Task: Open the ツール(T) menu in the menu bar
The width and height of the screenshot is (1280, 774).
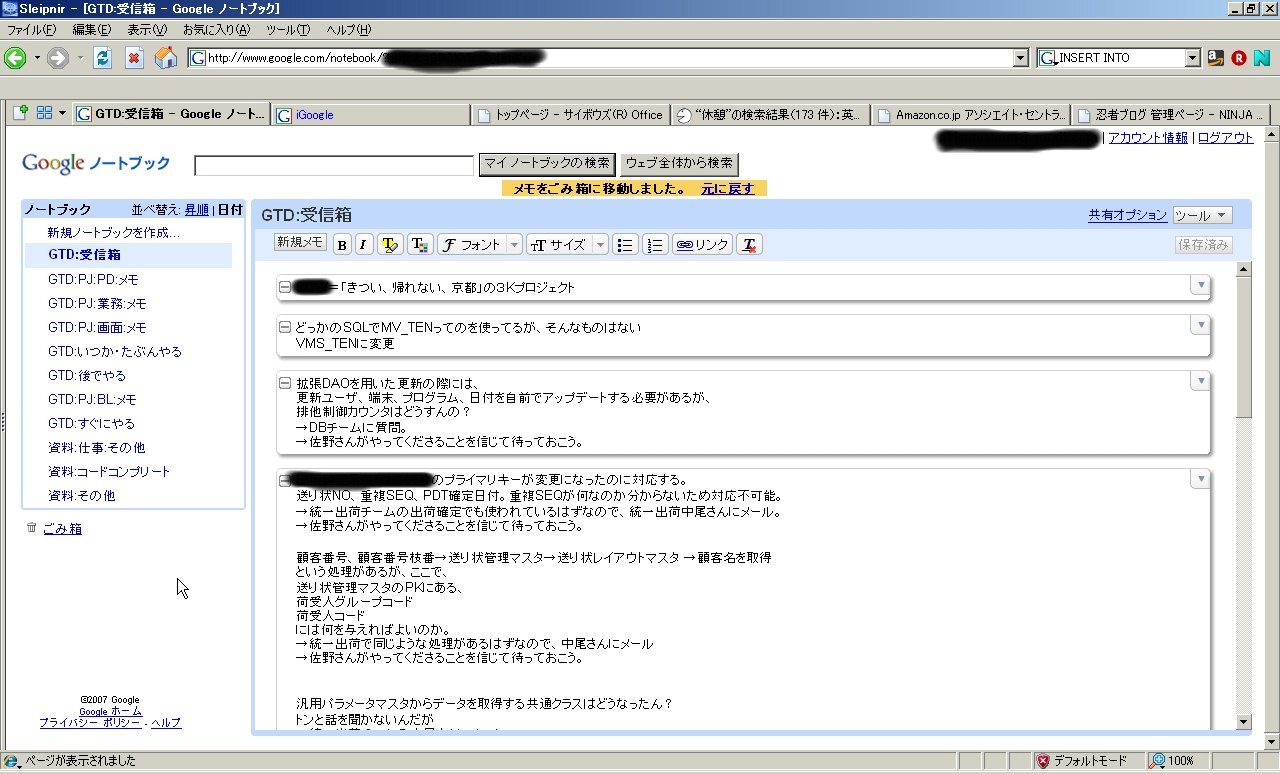Action: point(288,30)
